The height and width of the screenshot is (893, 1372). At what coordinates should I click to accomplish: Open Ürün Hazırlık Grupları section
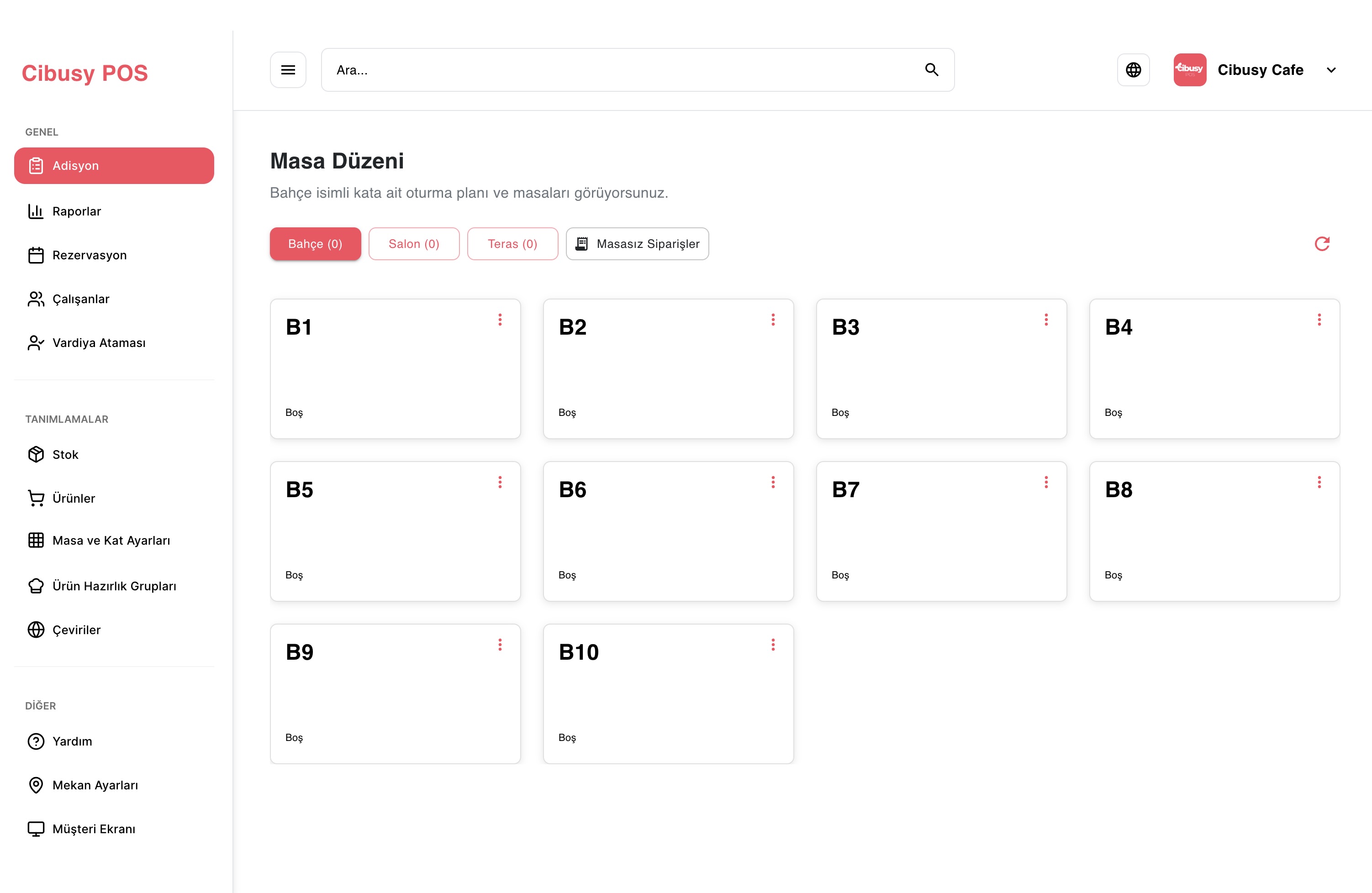click(x=114, y=586)
